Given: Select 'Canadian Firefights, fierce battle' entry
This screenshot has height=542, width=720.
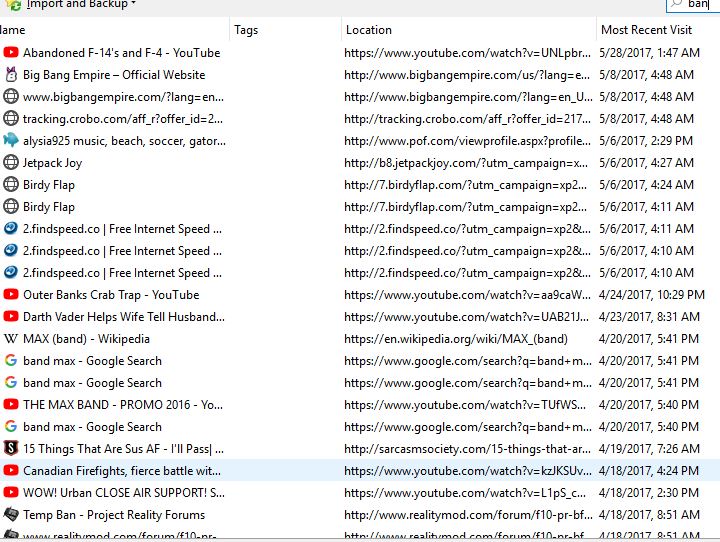Looking at the screenshot, I should click(x=122, y=471).
